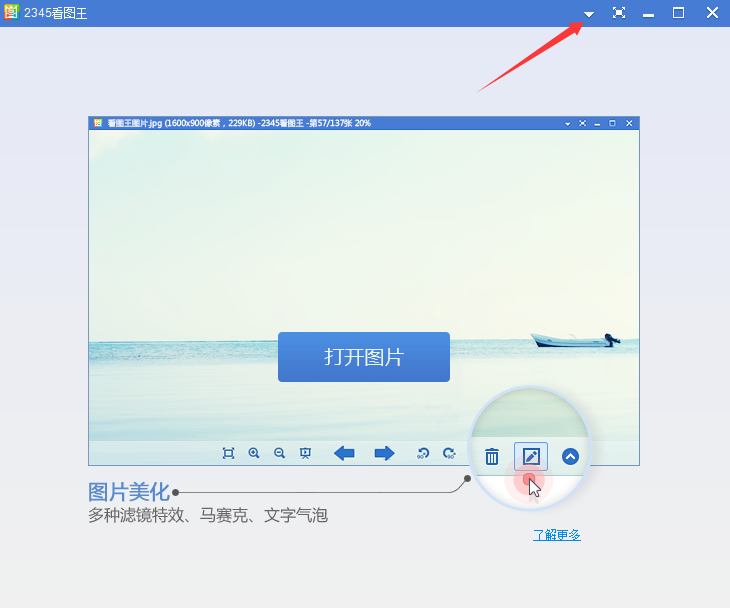Click the preview window's small dropdown arrow
Screen dimensions: 730x608
click(568, 124)
